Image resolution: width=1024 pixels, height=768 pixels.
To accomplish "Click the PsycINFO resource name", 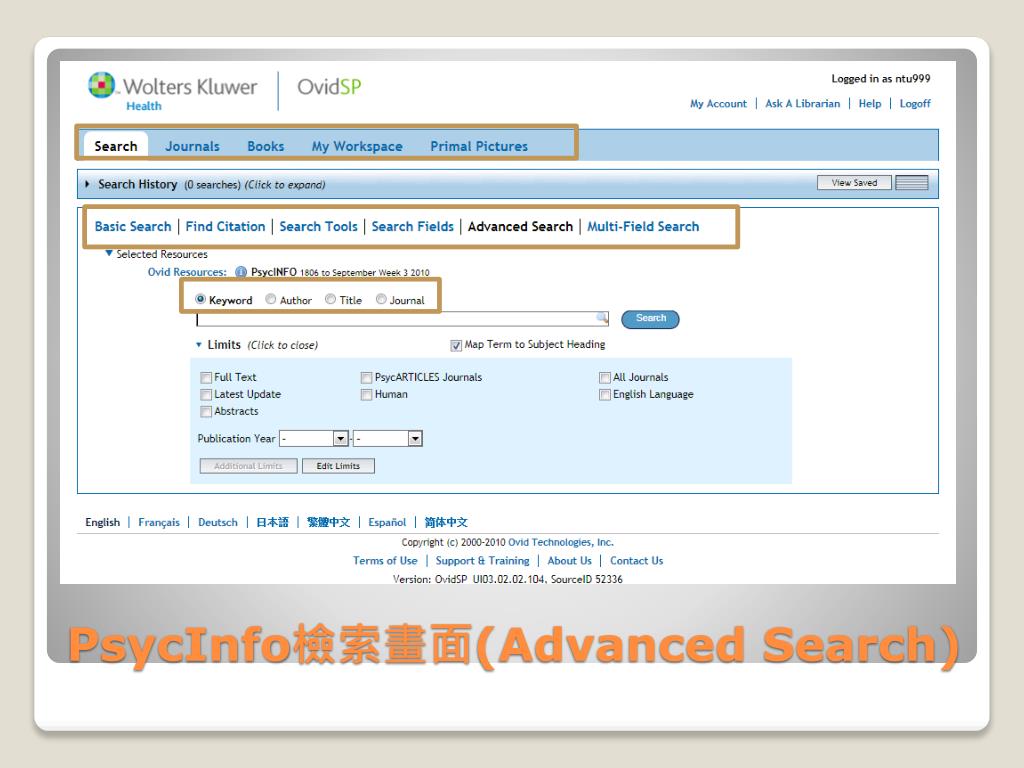I will tap(274, 272).
